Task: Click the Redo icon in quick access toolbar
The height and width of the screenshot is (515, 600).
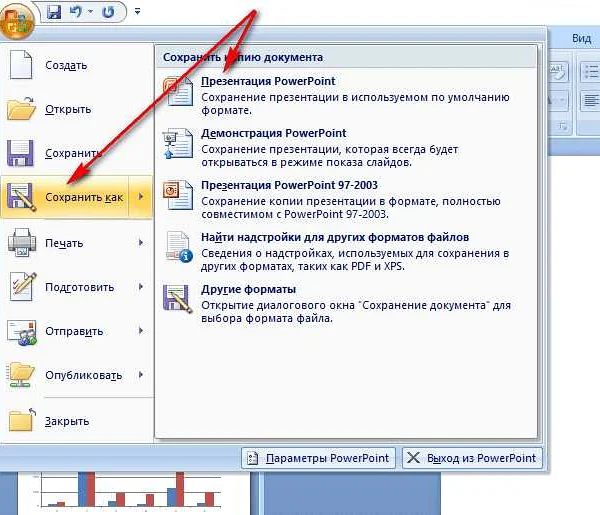Action: point(107,14)
